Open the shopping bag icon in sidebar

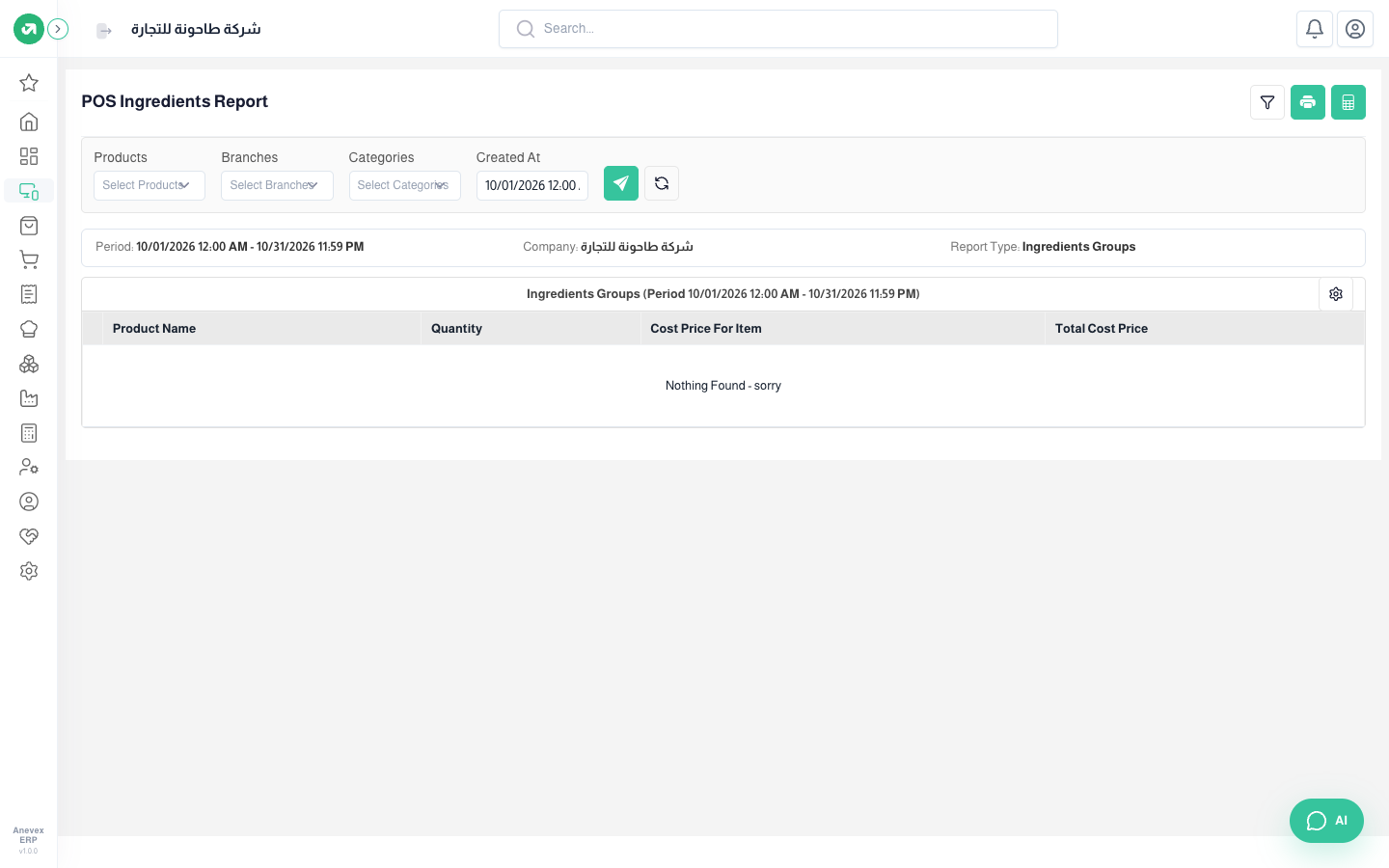(x=29, y=226)
